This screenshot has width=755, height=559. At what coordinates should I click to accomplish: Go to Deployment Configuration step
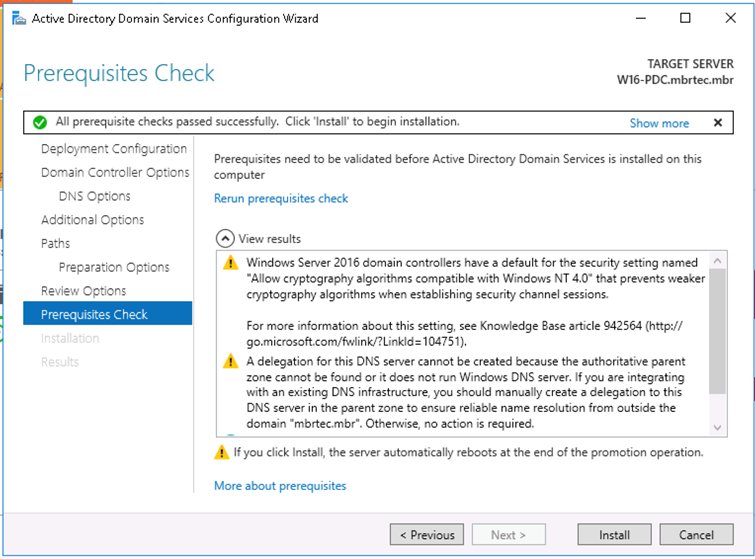point(114,149)
